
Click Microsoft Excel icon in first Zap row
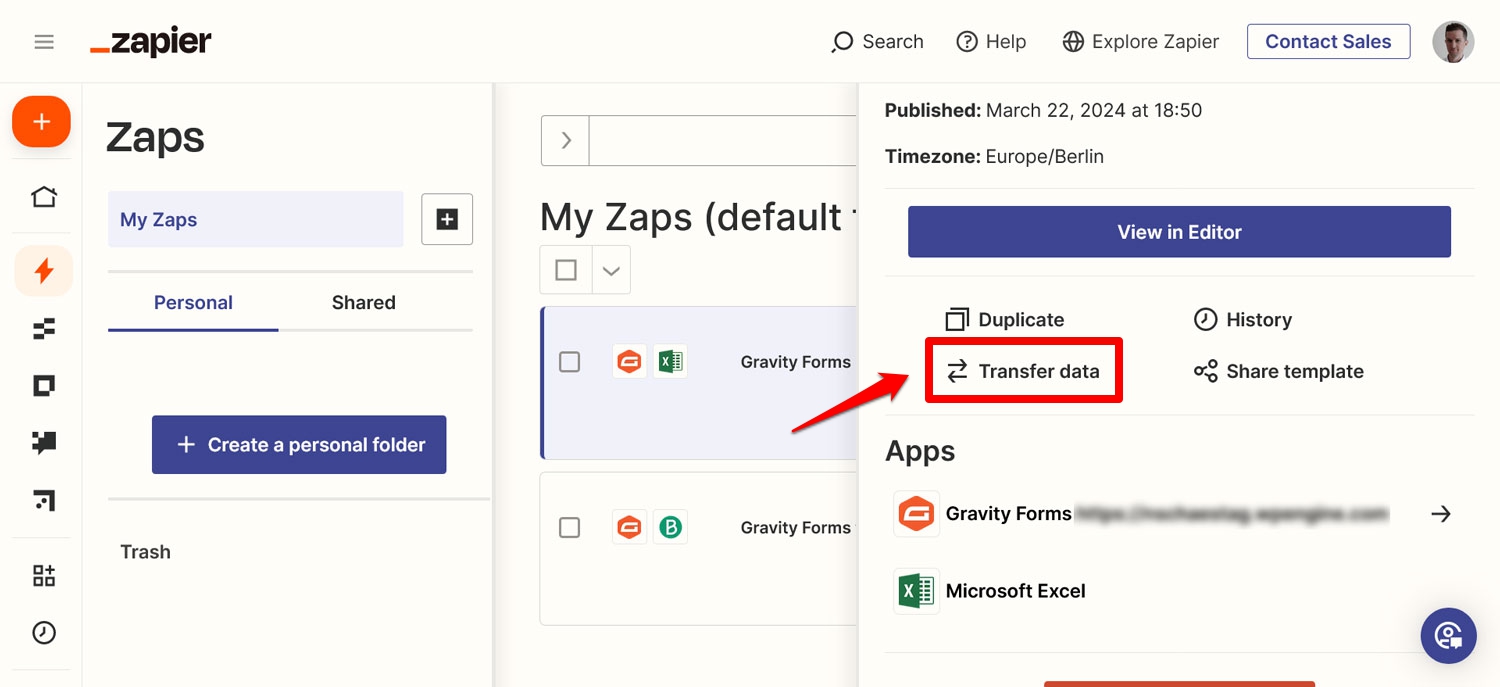click(669, 361)
